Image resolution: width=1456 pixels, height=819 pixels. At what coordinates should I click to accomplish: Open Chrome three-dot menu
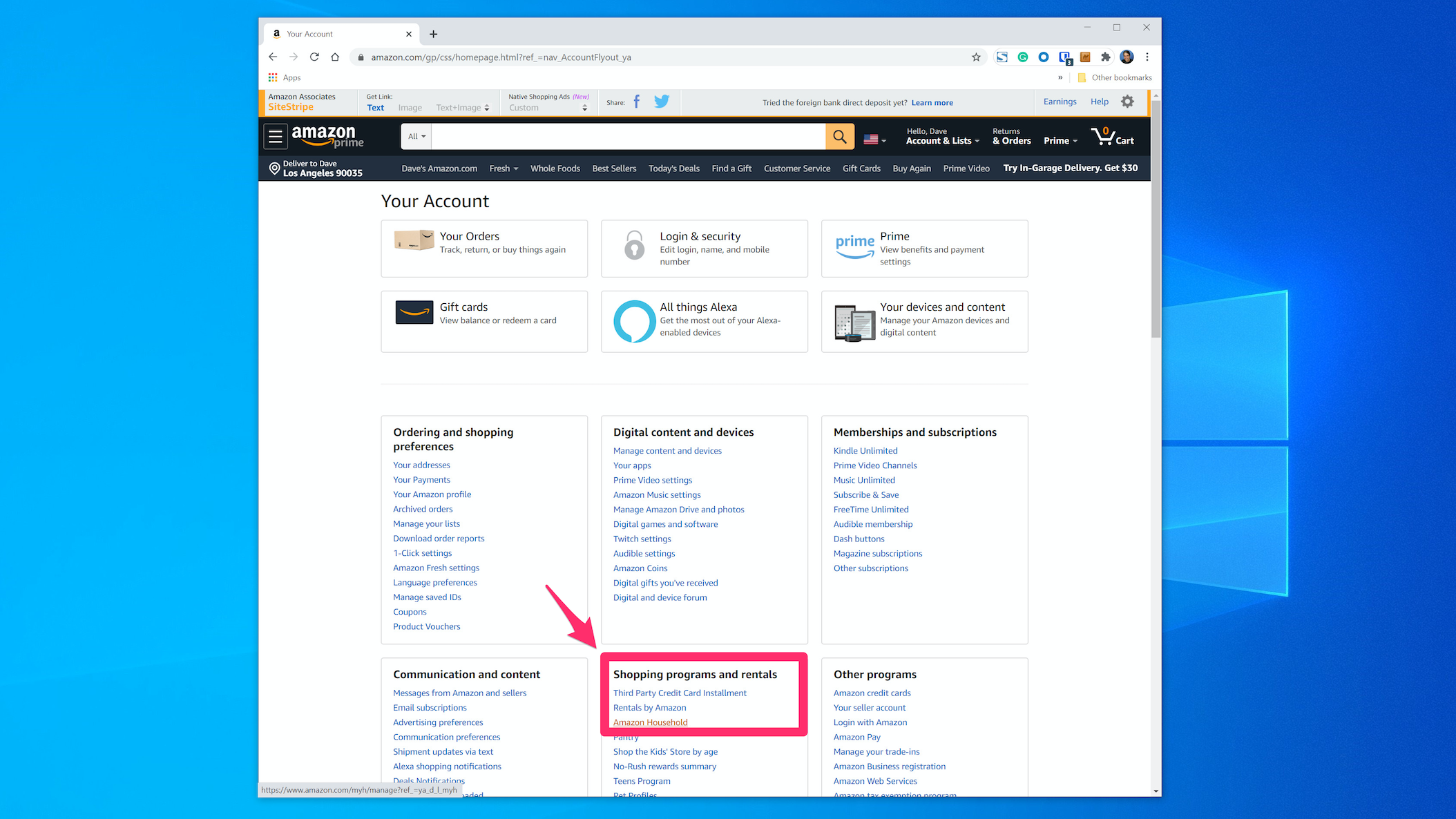(1147, 57)
